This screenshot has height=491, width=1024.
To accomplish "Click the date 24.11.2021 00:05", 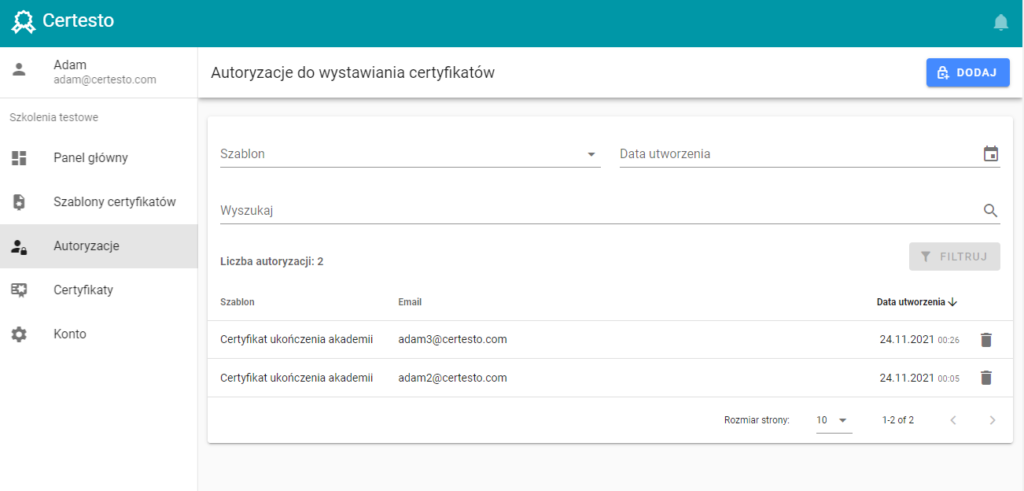I will coord(920,377).
